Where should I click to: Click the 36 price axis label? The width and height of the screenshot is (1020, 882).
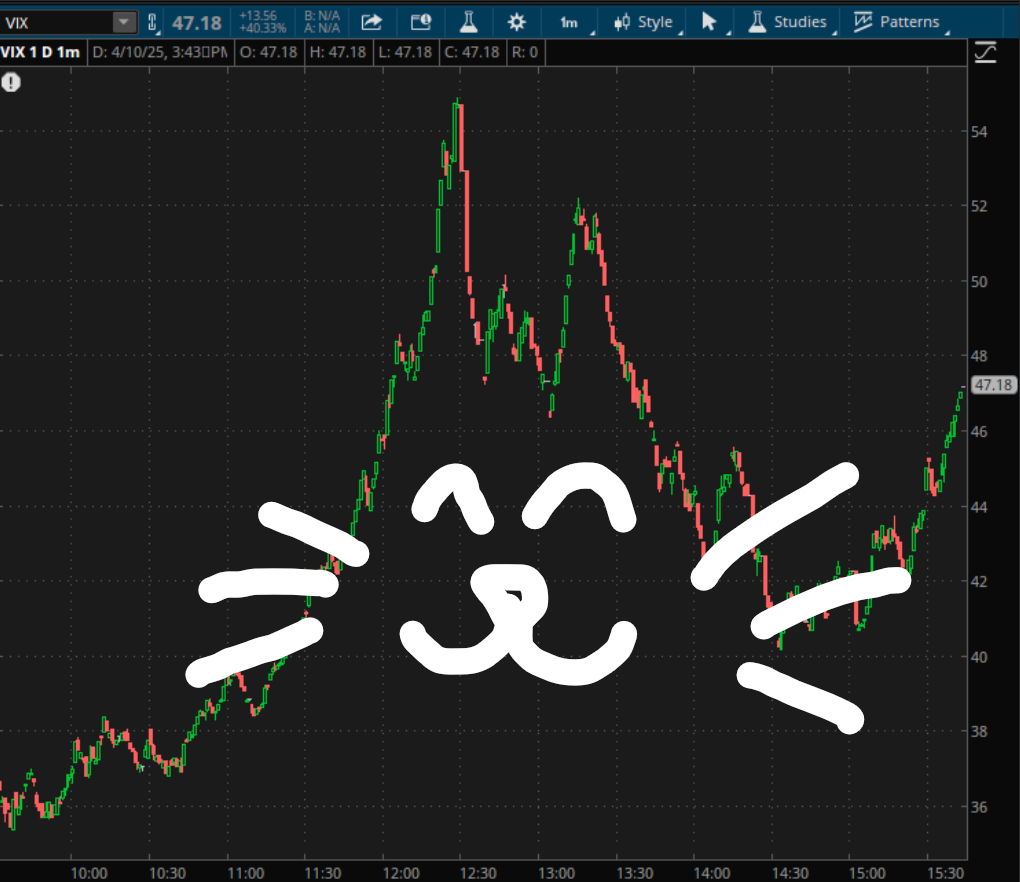pos(978,807)
